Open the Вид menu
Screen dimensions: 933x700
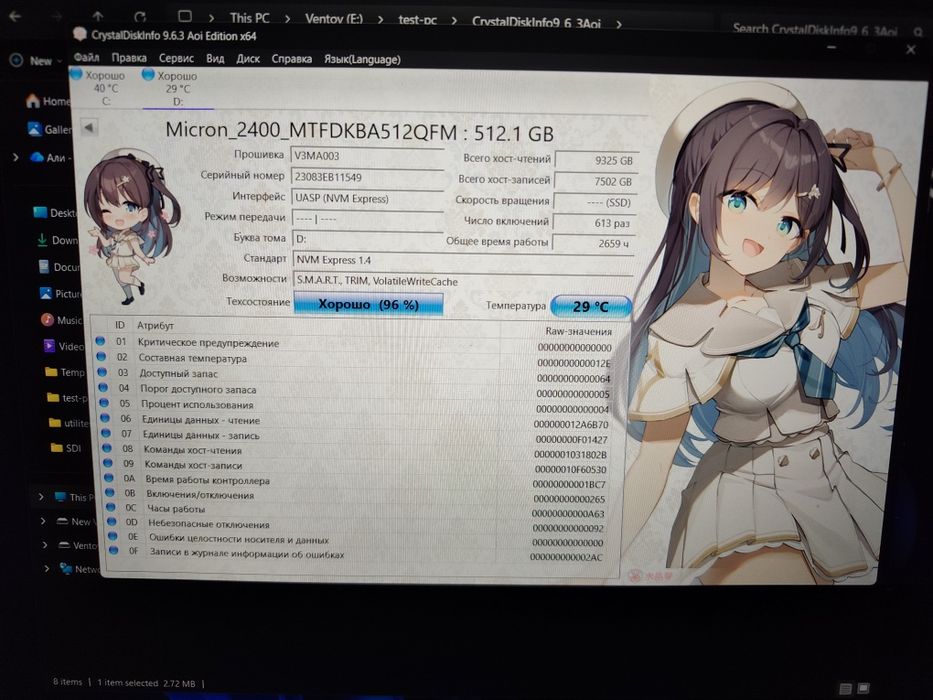click(215, 58)
